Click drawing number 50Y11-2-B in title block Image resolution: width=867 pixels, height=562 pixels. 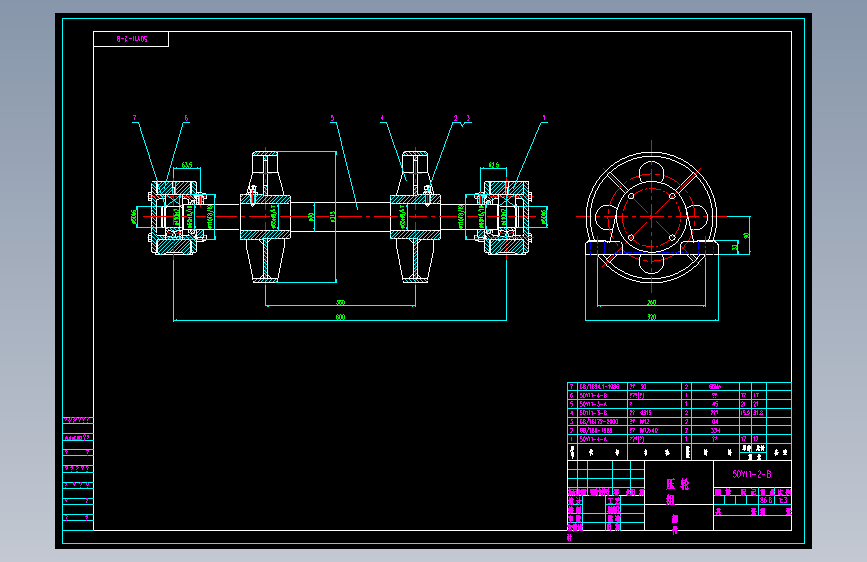(x=752, y=474)
